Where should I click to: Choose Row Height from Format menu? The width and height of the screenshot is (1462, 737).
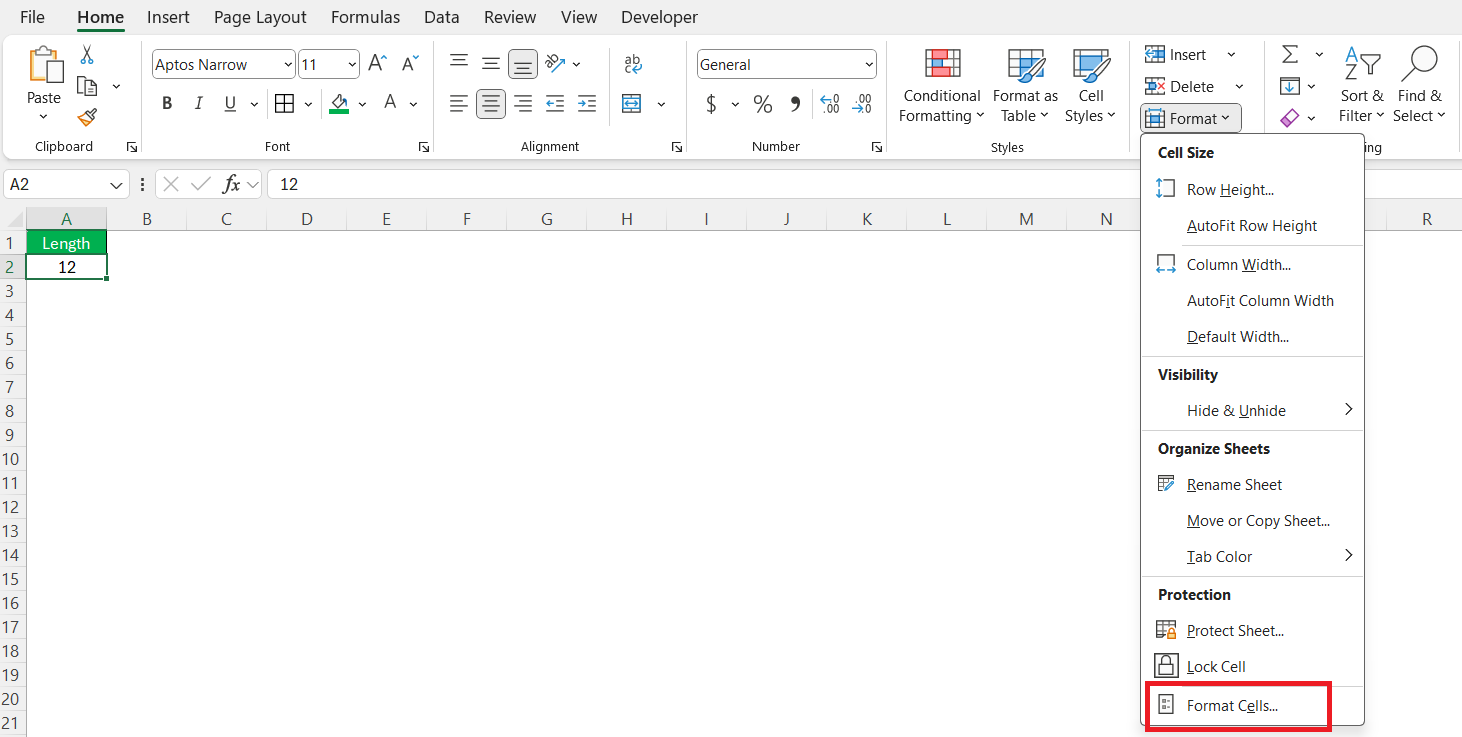point(1253,189)
